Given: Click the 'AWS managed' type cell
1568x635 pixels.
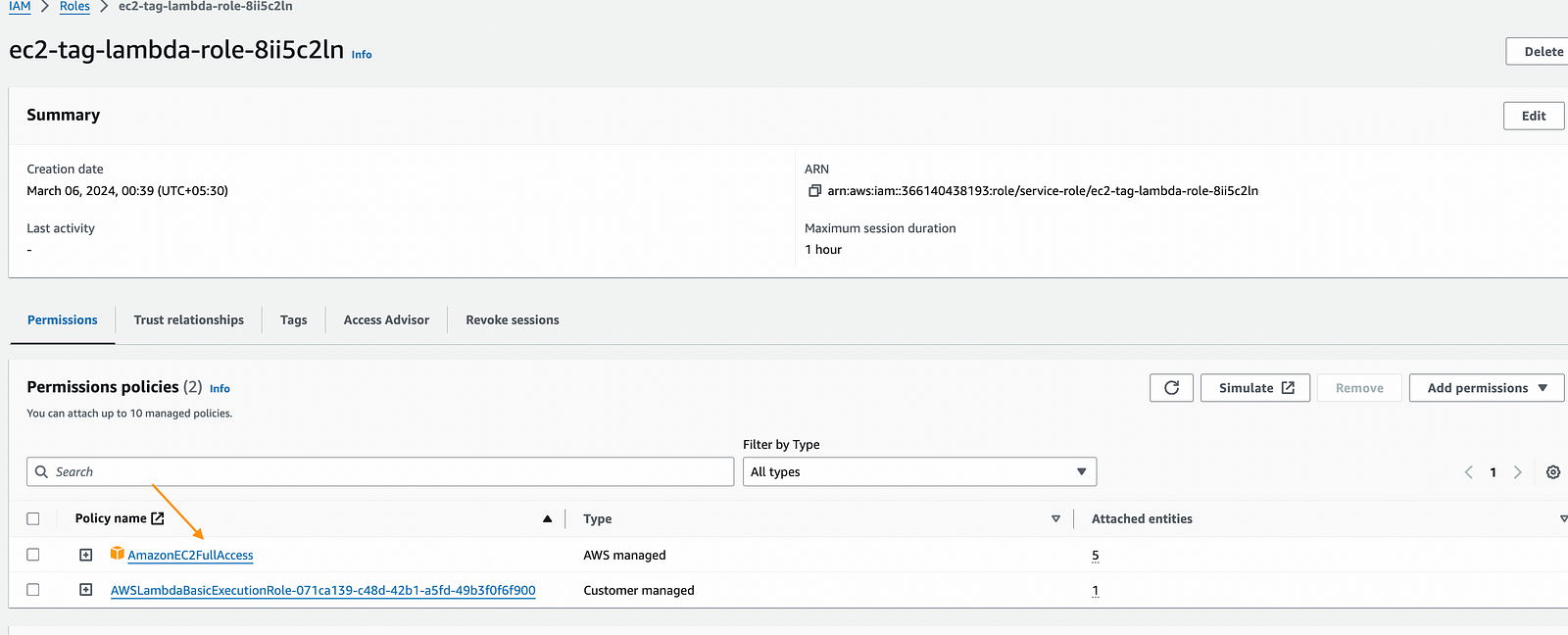Looking at the screenshot, I should click(624, 556).
